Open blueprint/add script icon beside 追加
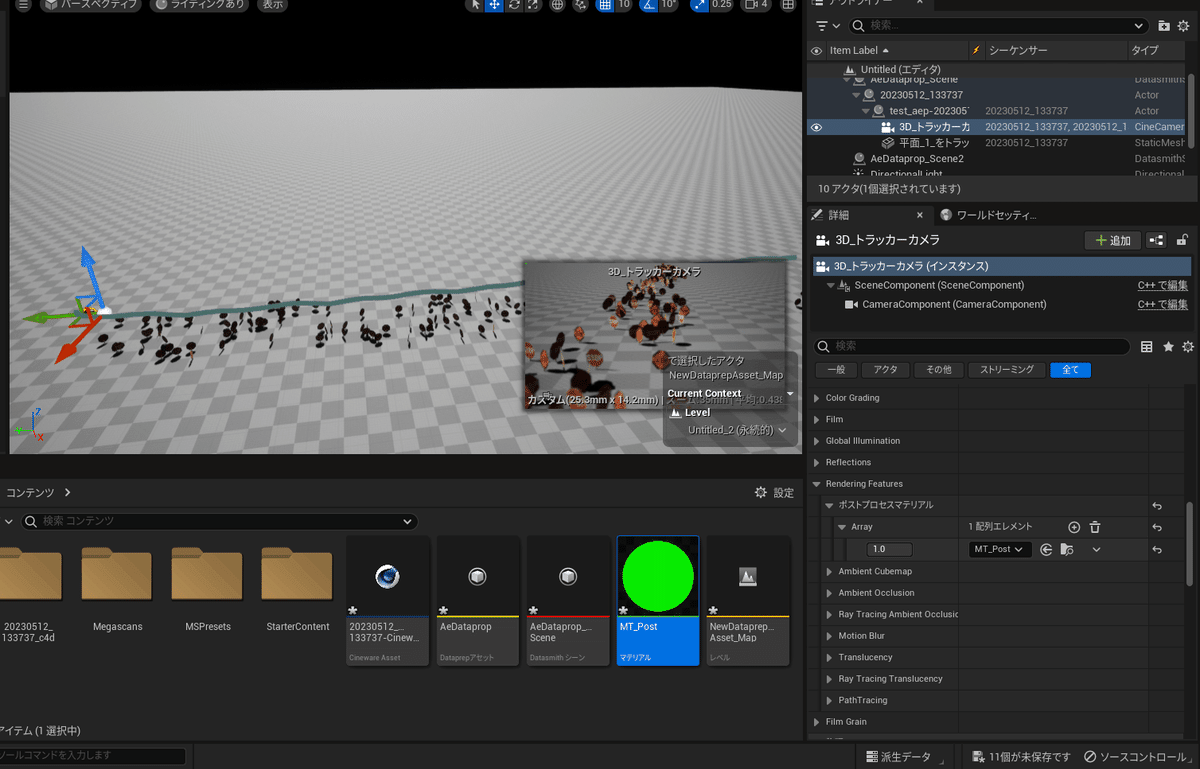This screenshot has width=1200, height=769. [x=1156, y=240]
